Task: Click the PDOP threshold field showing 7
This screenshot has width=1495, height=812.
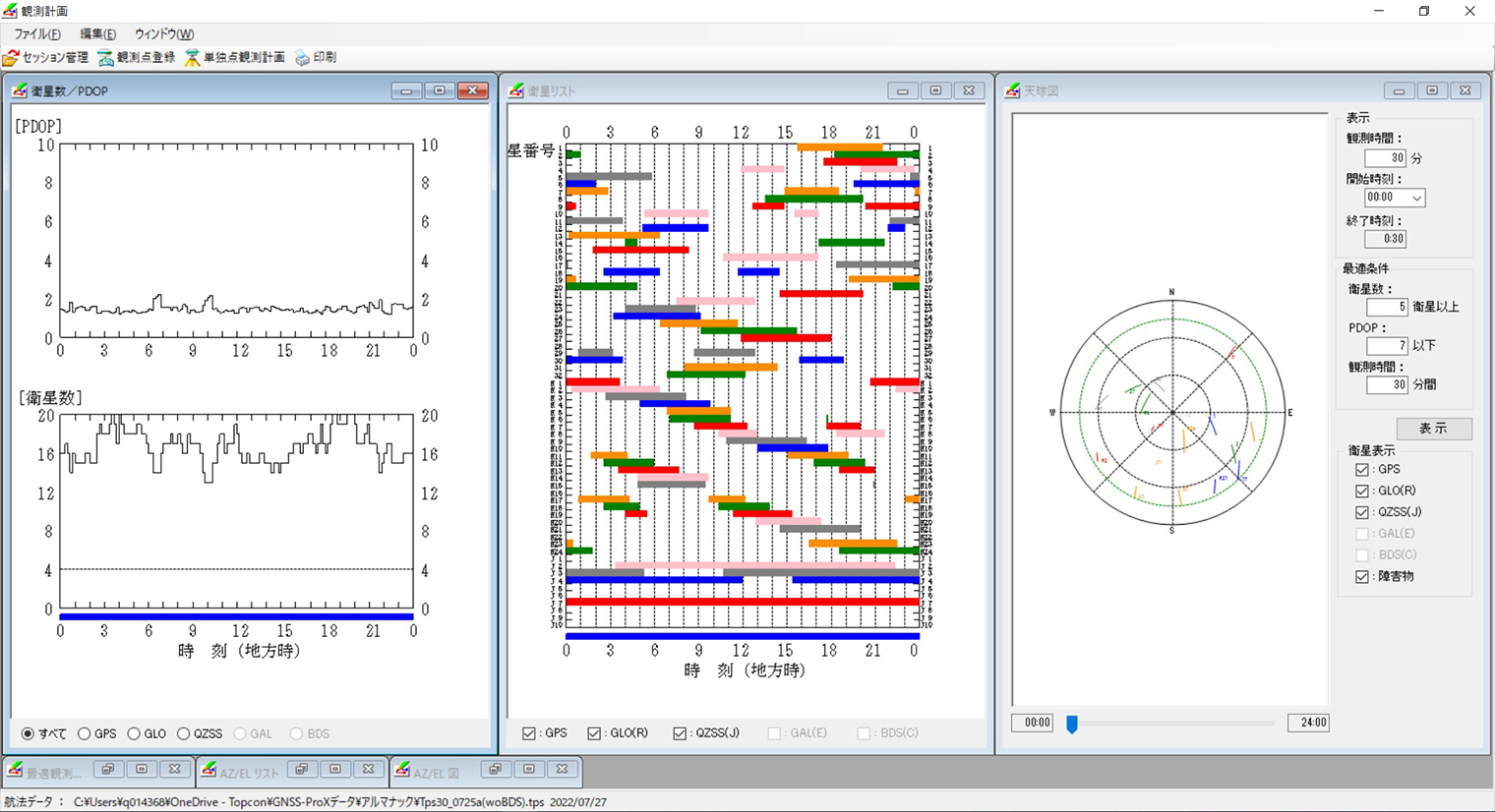Action: point(1387,346)
